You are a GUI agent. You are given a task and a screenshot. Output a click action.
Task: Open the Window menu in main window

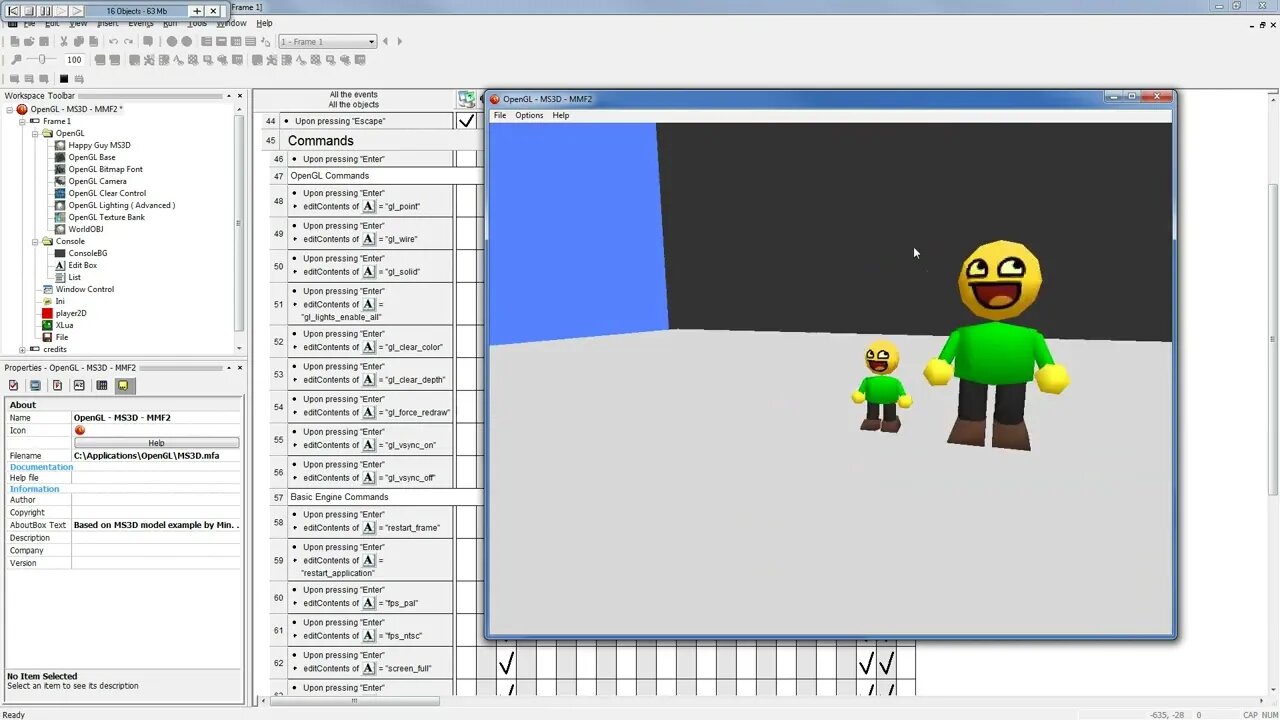pyautogui.click(x=232, y=23)
